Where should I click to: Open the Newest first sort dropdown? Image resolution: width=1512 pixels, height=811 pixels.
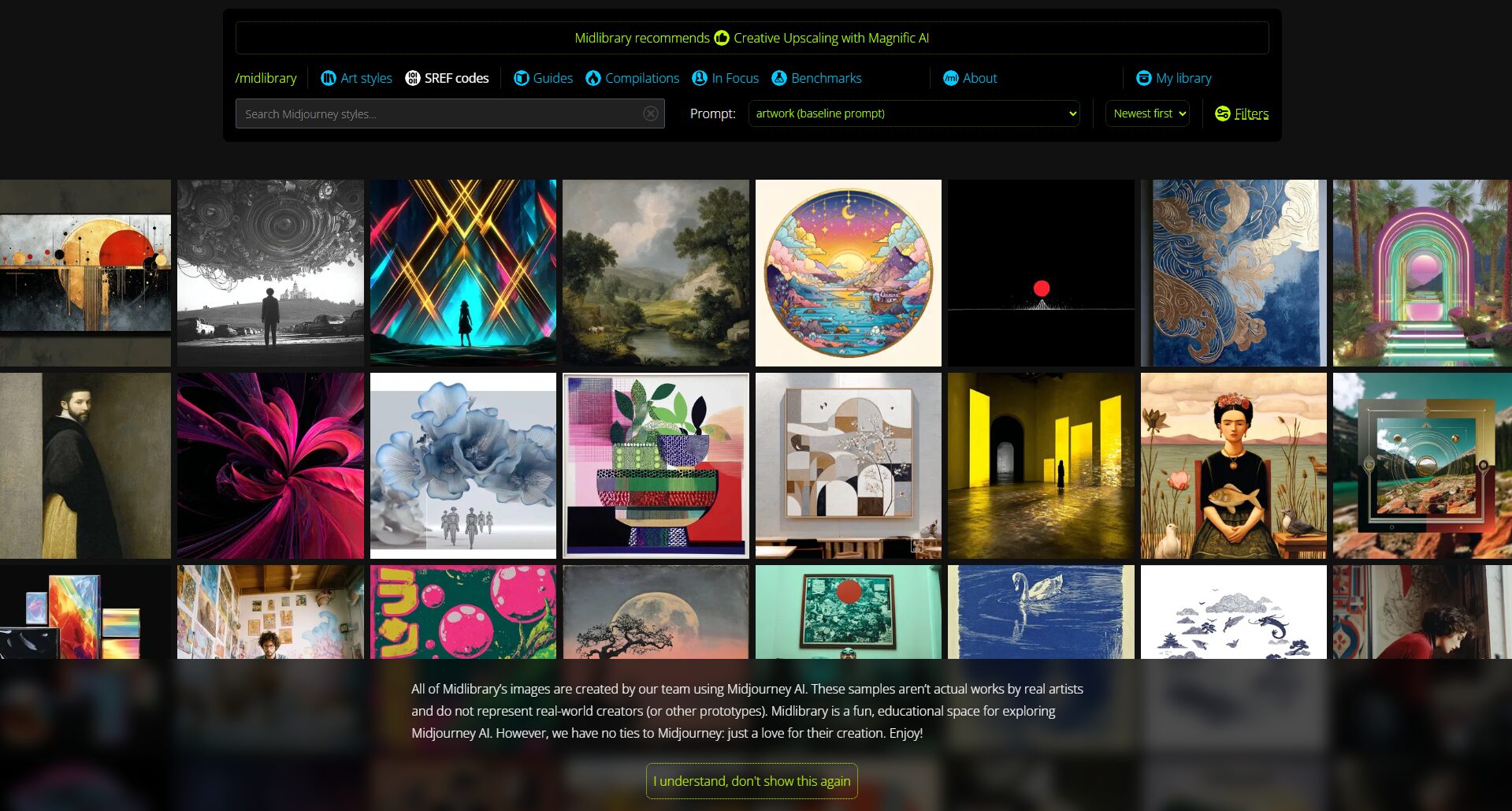click(x=1147, y=113)
